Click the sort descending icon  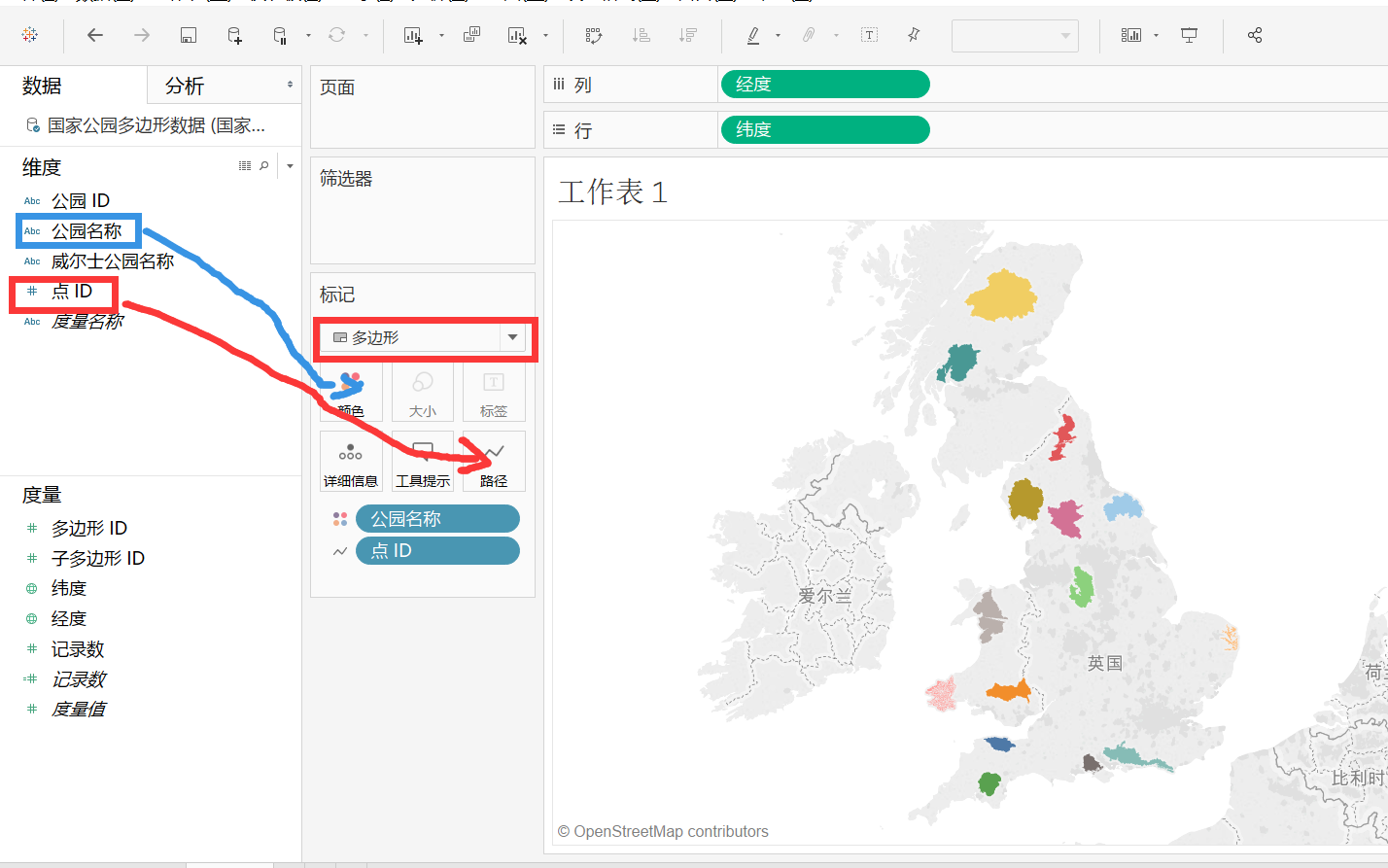pos(688,35)
